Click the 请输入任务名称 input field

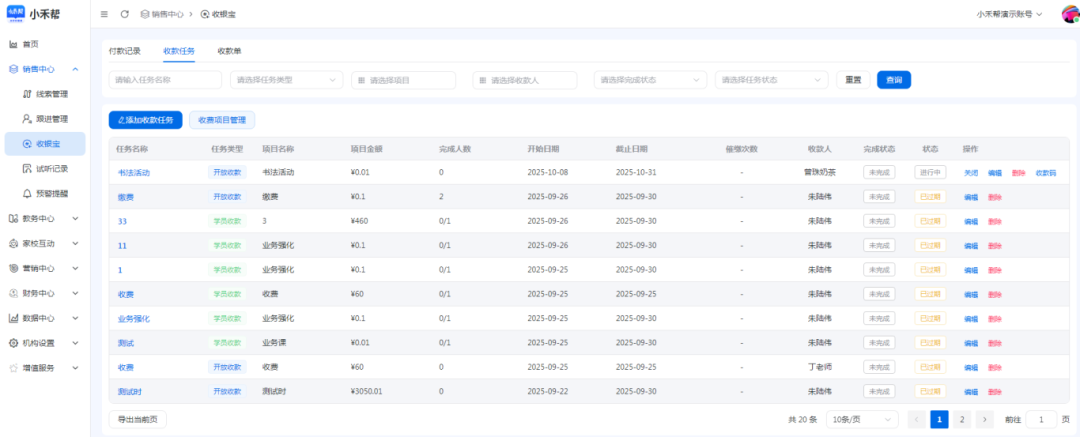(165, 80)
